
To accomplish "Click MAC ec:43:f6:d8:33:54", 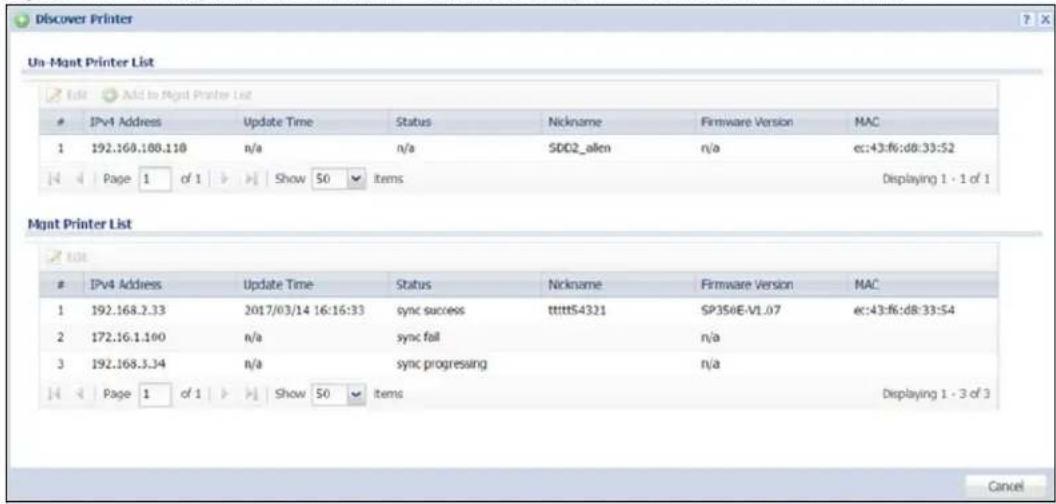I will pyautogui.click(x=904, y=311).
